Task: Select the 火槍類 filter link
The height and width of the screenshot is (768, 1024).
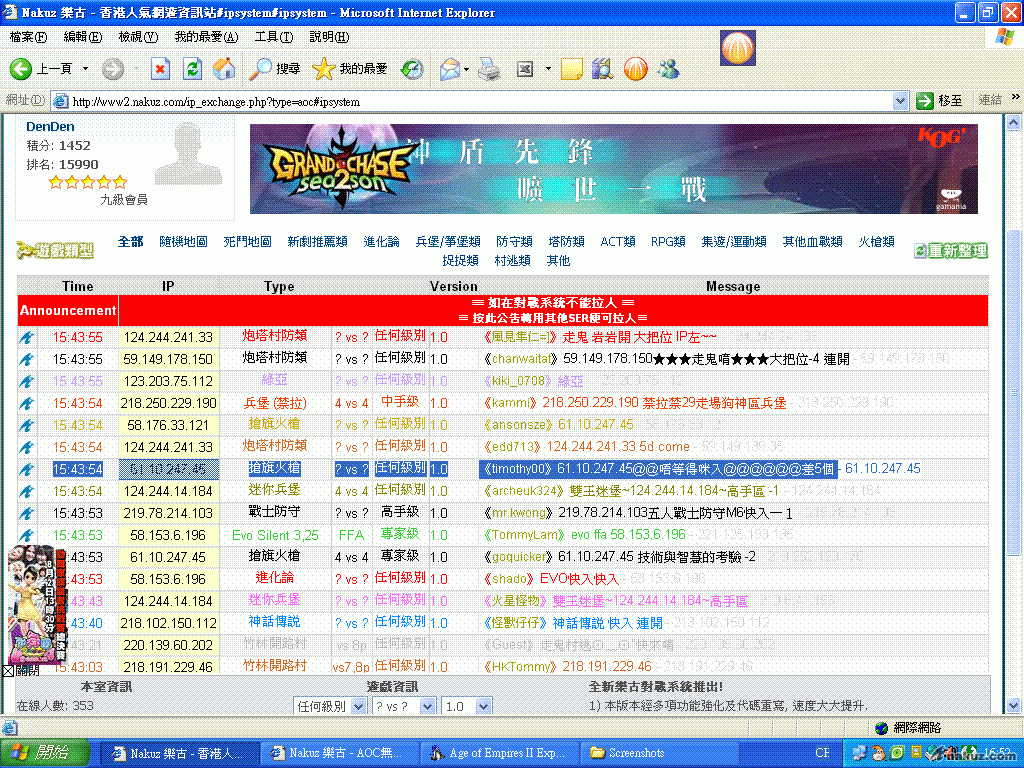Action: [x=876, y=242]
